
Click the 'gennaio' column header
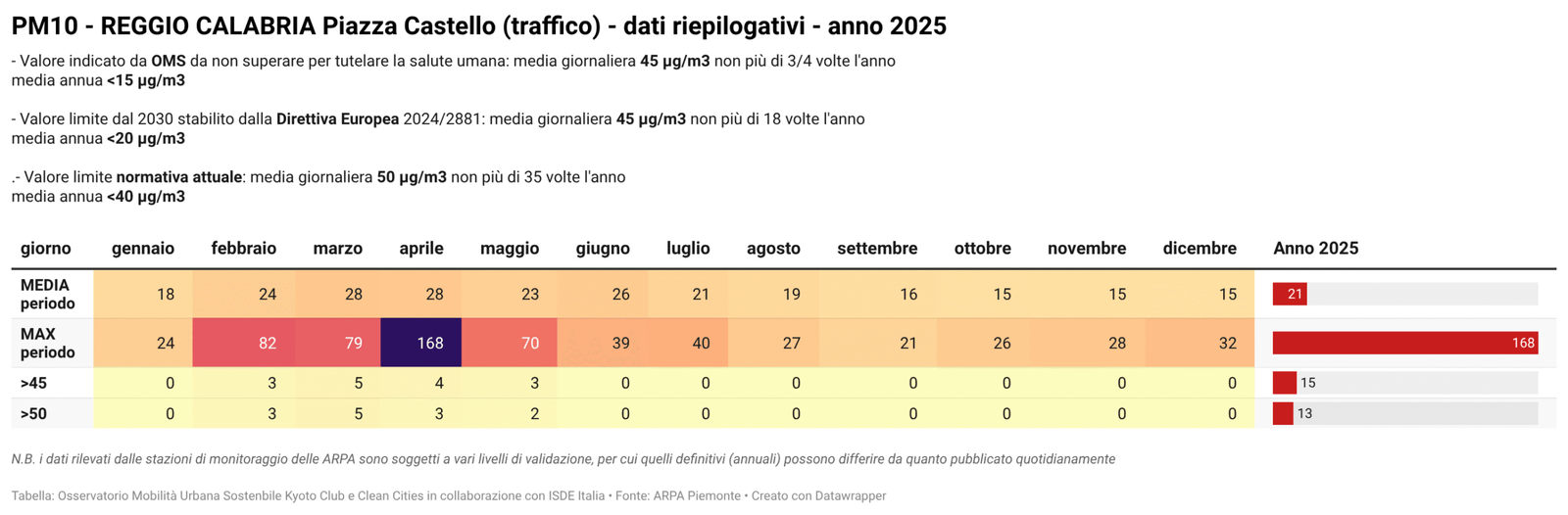(x=143, y=249)
